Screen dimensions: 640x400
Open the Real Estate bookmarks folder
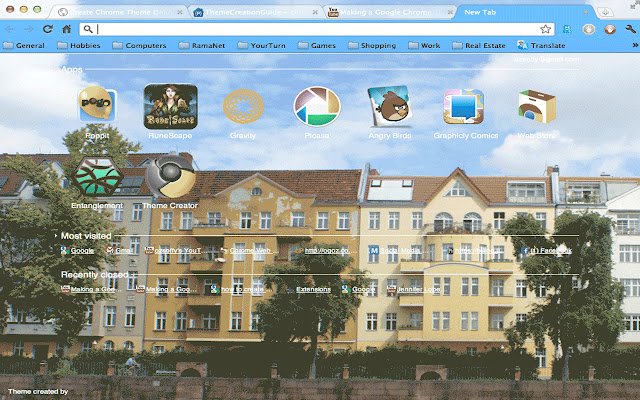[479, 45]
